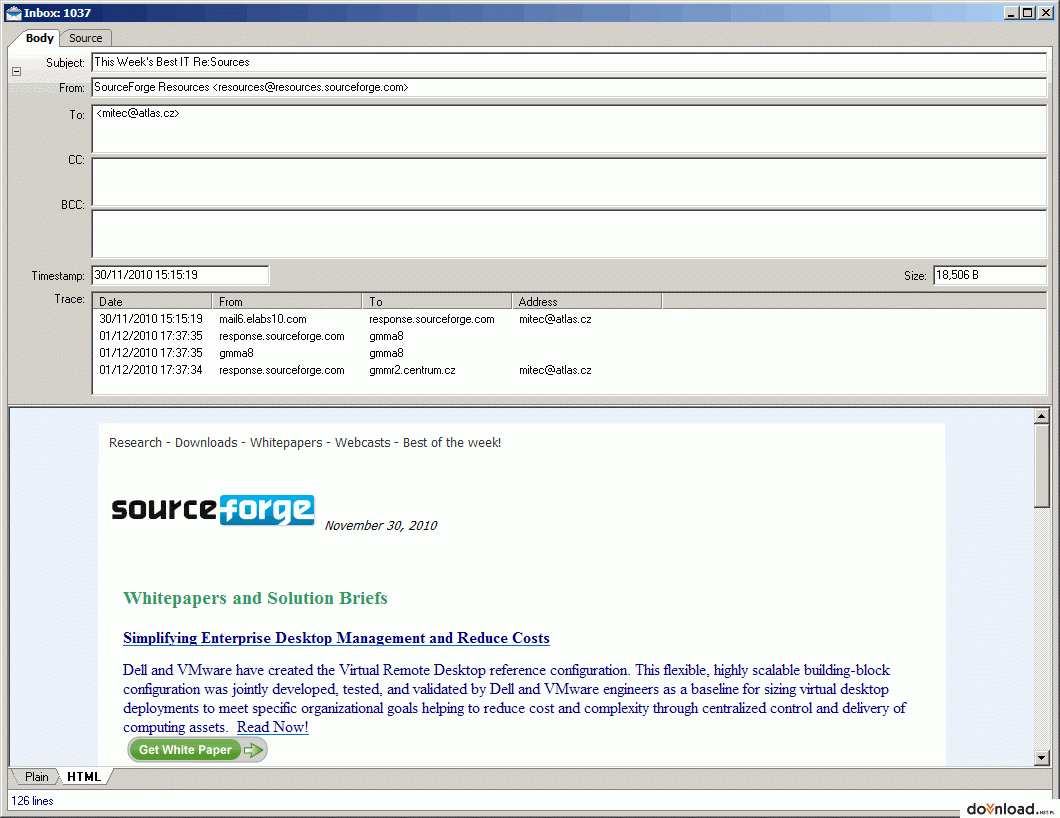This screenshot has height=818, width=1060.
Task: Click the message body scrollbar thumb
Action: (x=1042, y=466)
